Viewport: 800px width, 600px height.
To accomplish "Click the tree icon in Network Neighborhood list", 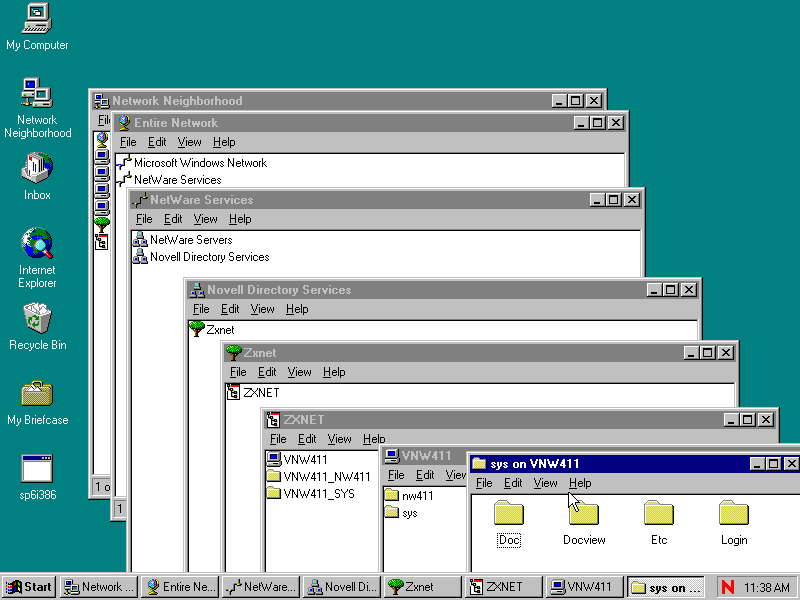I will pyautogui.click(x=102, y=224).
